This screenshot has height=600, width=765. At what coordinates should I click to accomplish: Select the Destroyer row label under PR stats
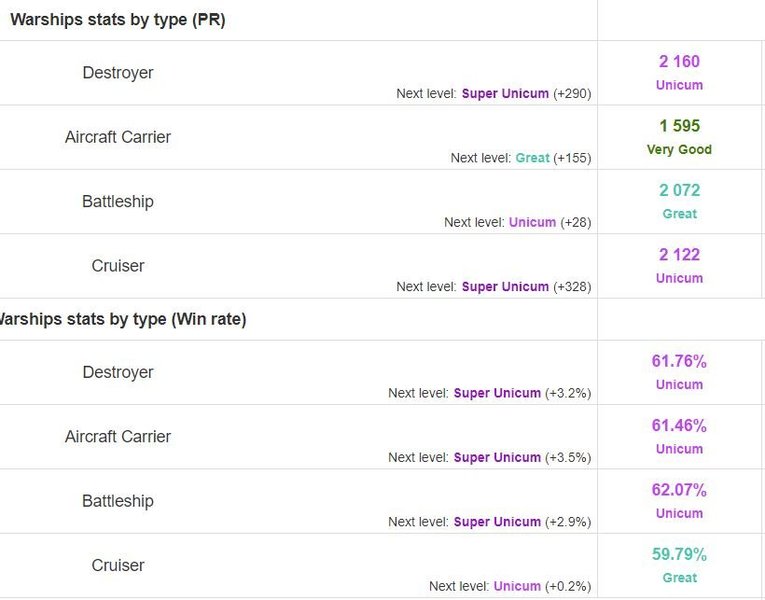(118, 73)
